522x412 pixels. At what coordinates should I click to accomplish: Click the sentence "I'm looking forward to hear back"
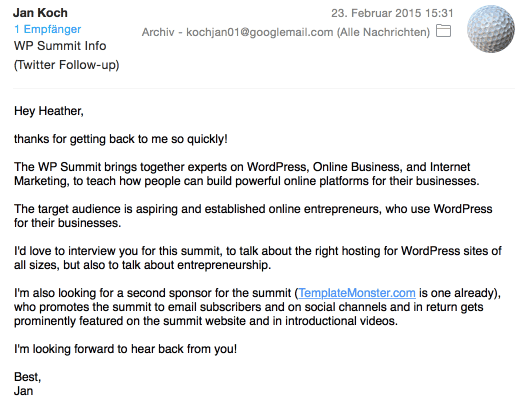coord(125,349)
